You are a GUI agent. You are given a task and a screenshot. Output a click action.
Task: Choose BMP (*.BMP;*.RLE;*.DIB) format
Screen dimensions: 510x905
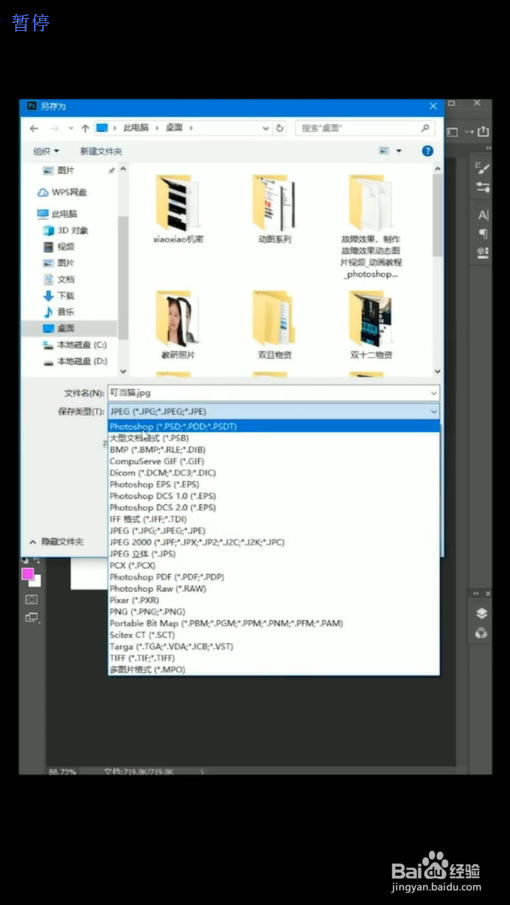point(273,450)
